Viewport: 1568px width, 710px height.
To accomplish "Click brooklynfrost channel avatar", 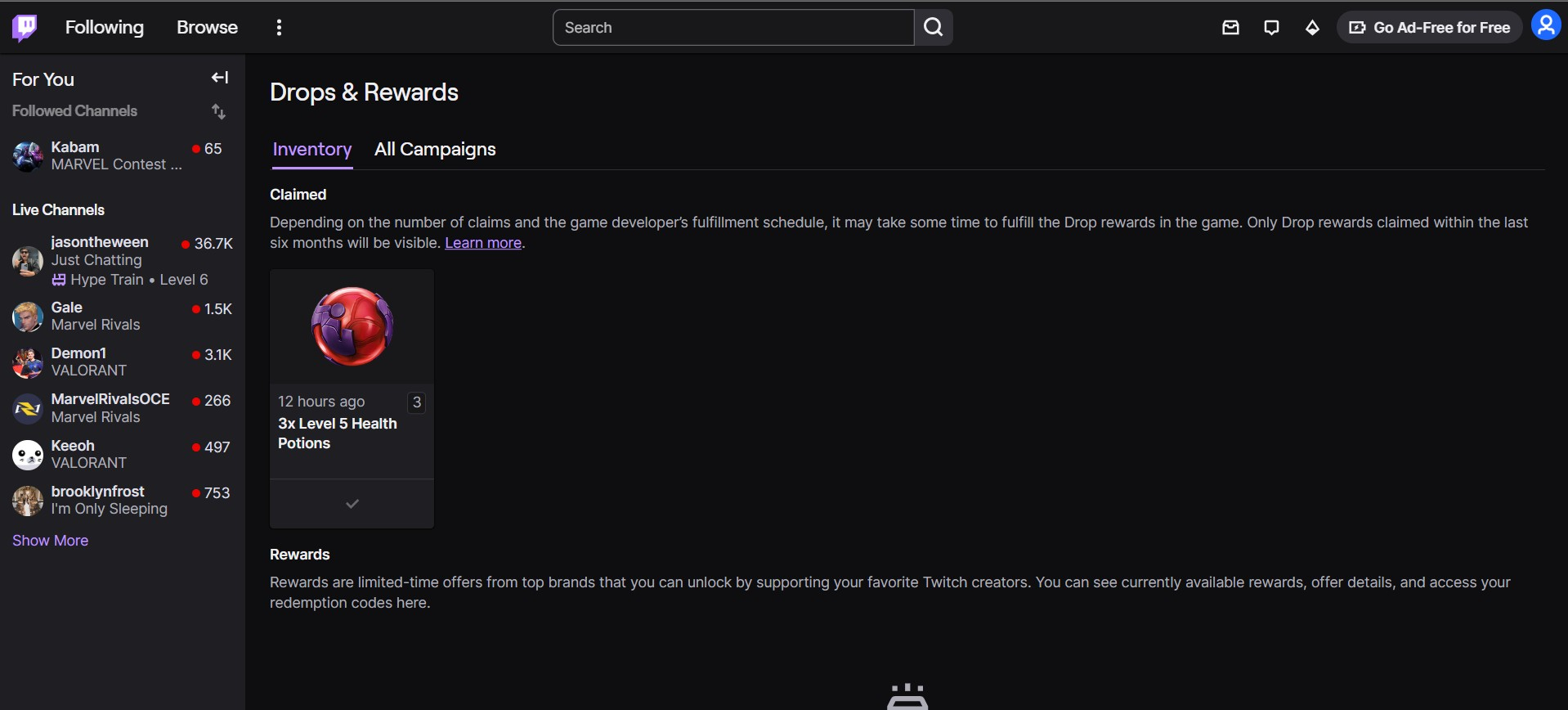I will (27, 501).
